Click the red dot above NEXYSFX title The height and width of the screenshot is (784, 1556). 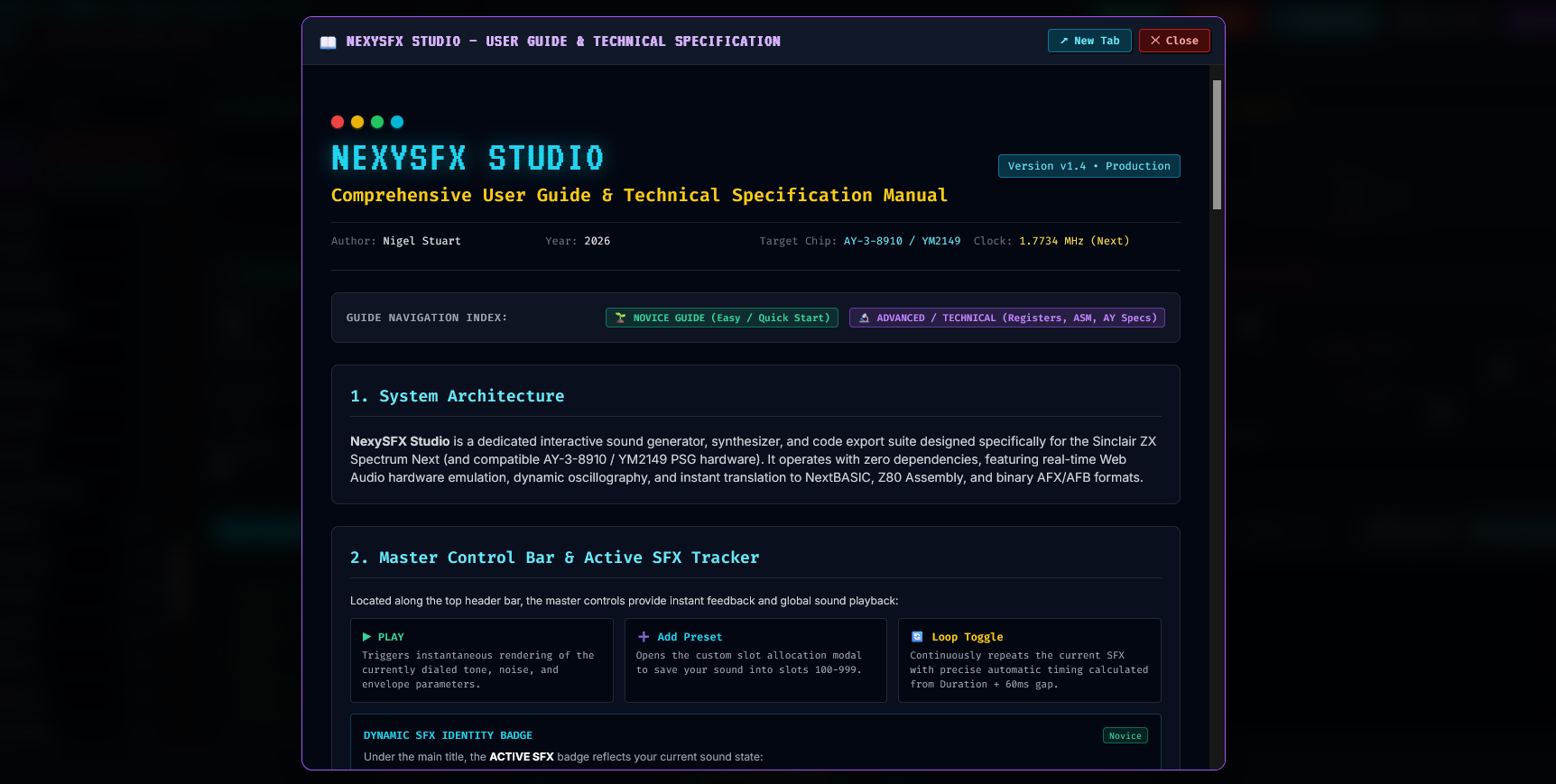pyautogui.click(x=338, y=122)
